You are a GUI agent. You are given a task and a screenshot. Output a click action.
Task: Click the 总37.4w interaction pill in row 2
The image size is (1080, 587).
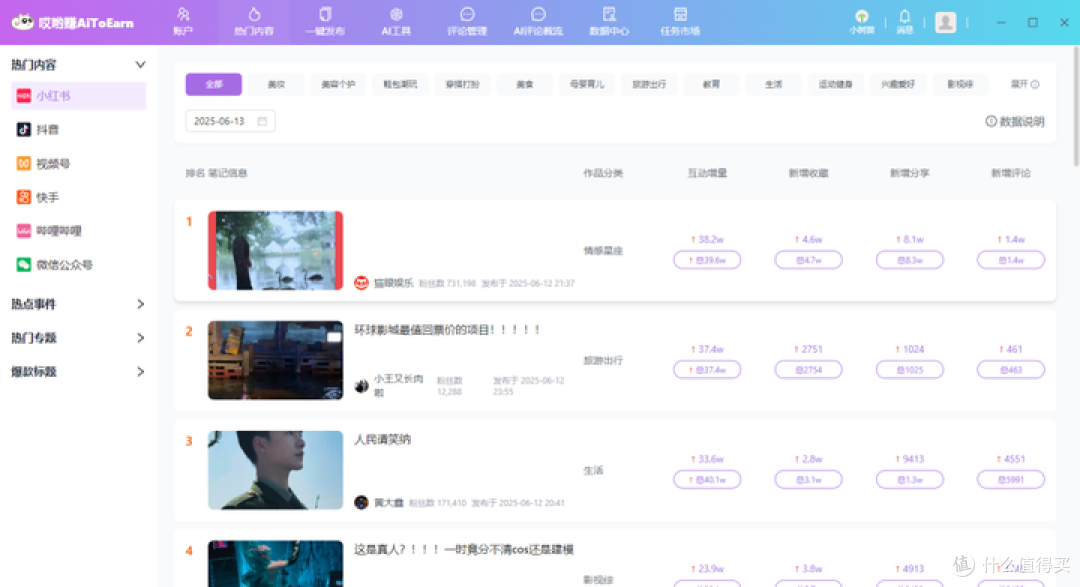[x=707, y=370]
